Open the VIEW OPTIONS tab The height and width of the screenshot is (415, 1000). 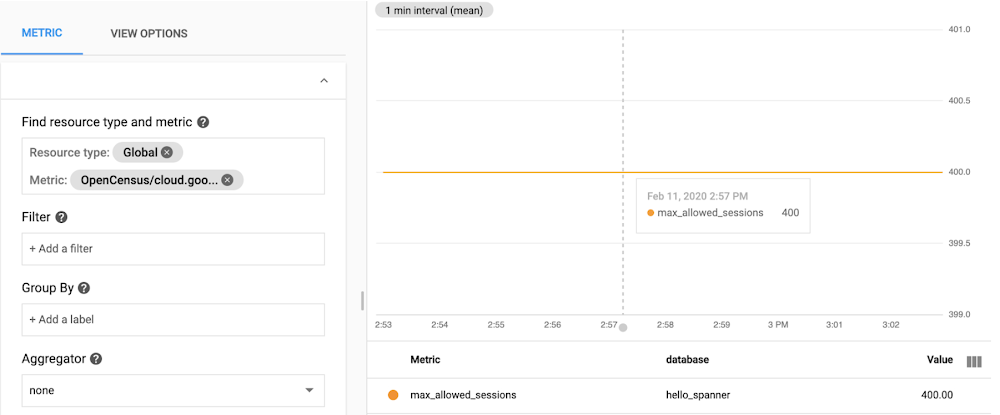coord(149,33)
